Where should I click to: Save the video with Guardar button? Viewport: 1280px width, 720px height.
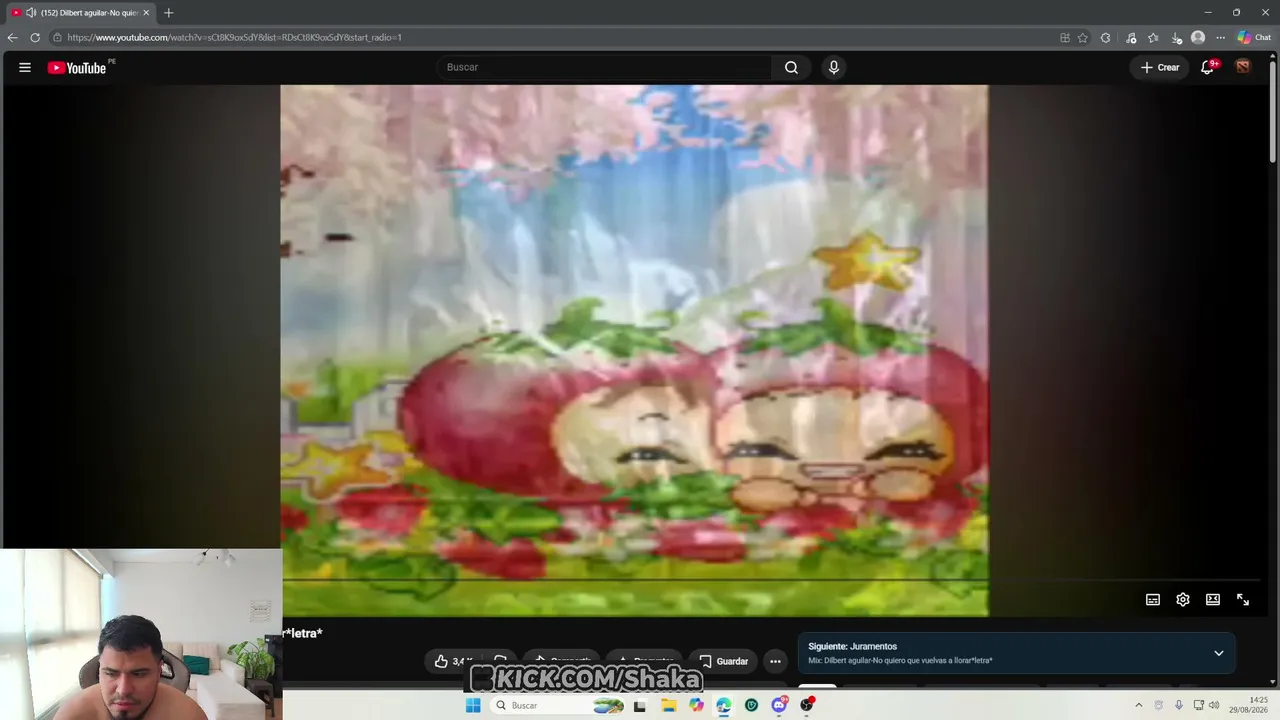(x=723, y=661)
